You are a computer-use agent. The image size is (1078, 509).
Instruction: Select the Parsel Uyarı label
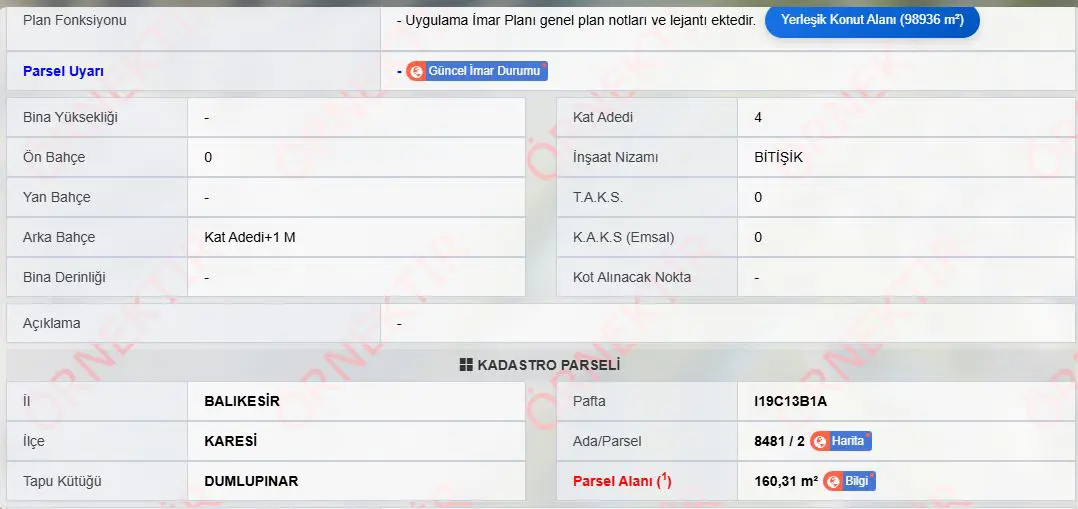coord(63,71)
